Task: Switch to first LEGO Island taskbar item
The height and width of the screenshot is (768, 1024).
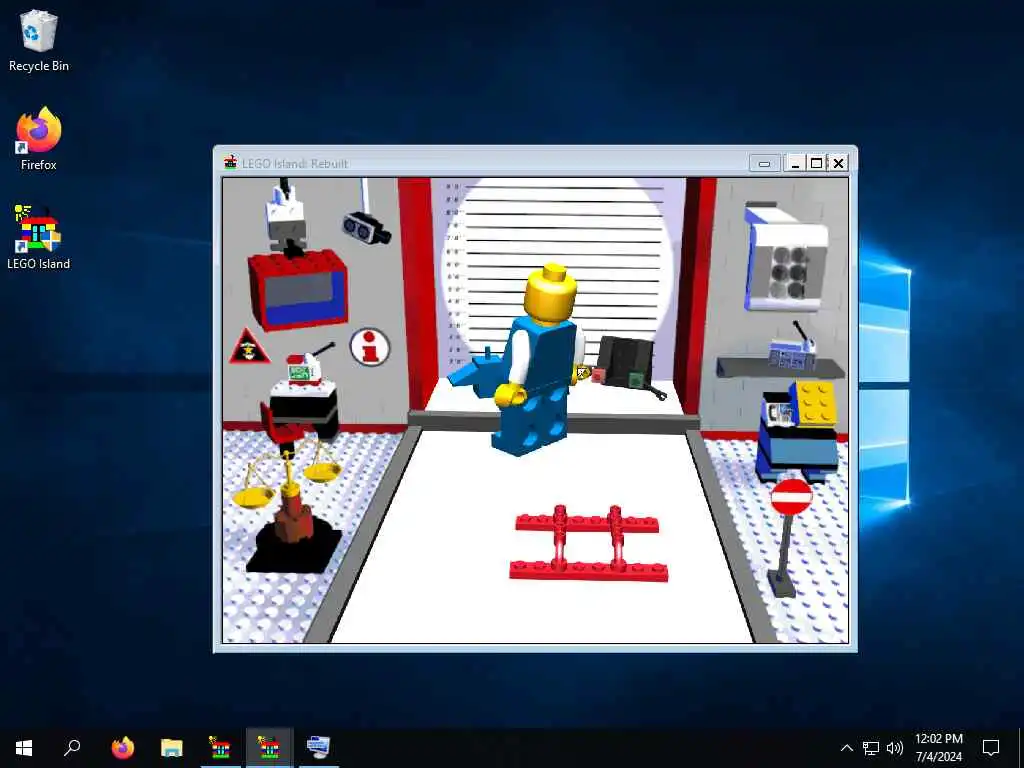Action: [x=220, y=748]
